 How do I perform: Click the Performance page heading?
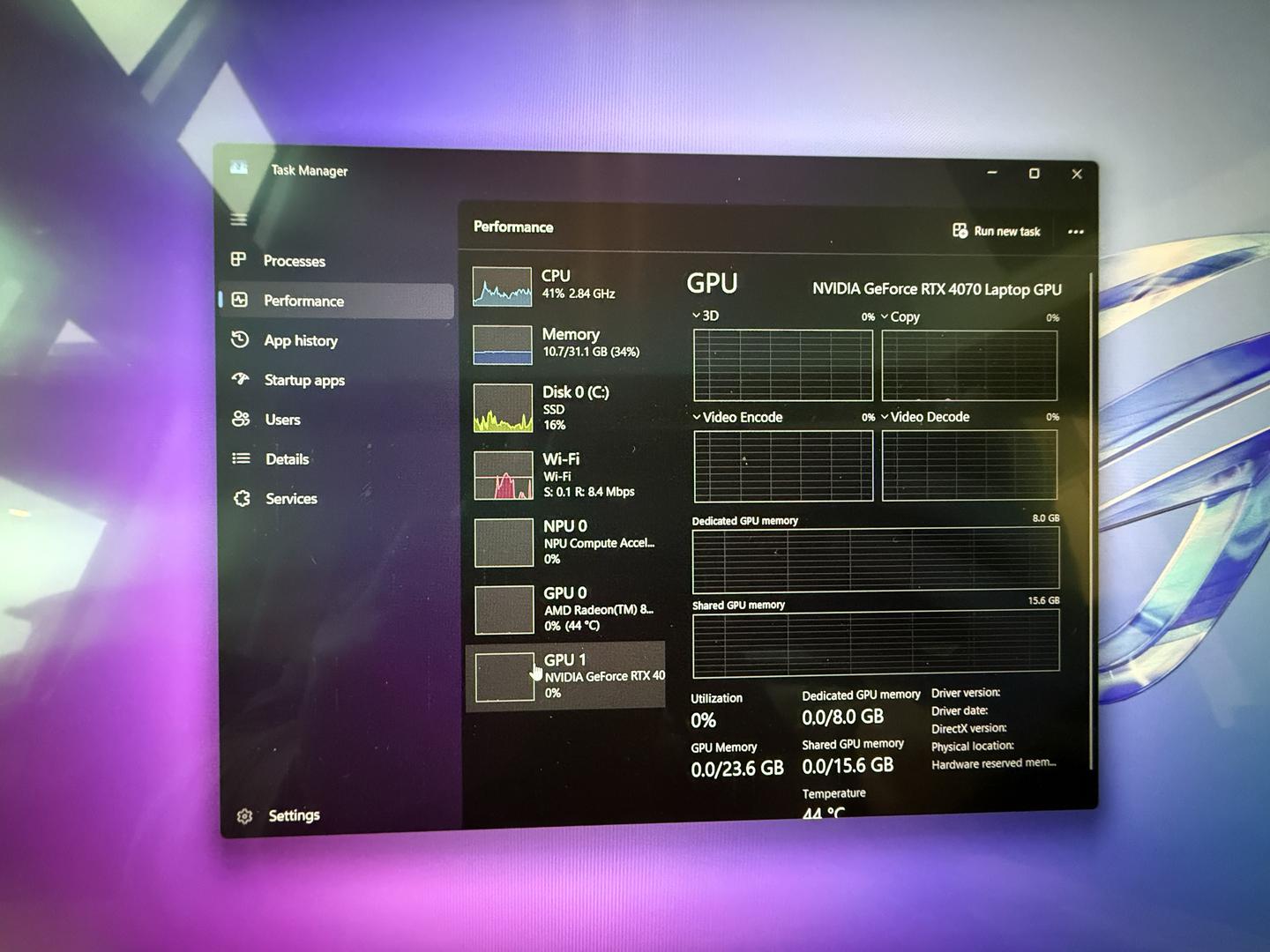tap(513, 227)
